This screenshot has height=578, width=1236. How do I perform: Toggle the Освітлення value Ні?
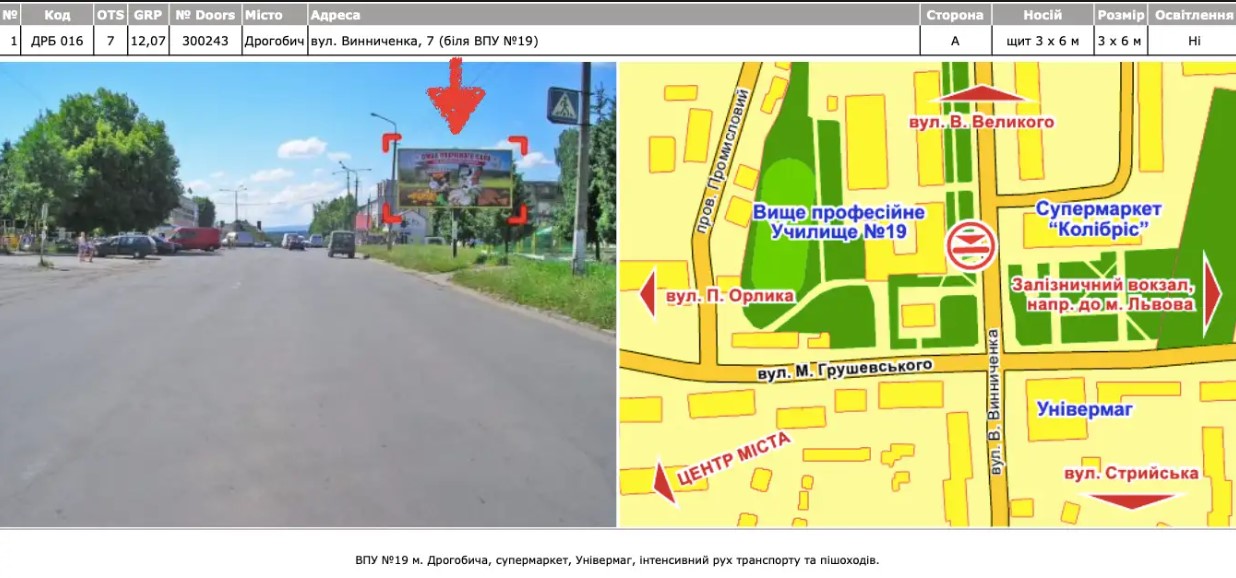pos(1194,41)
